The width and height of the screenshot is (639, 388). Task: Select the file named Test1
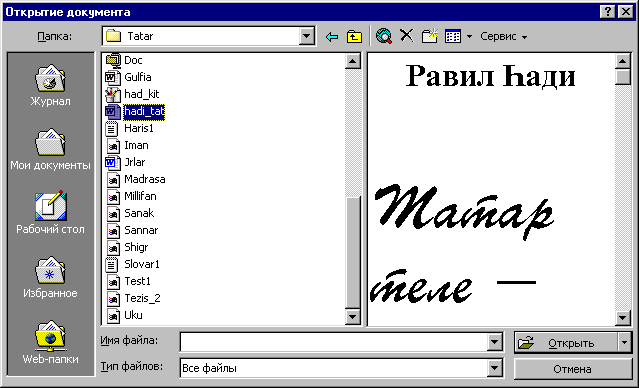click(x=137, y=281)
